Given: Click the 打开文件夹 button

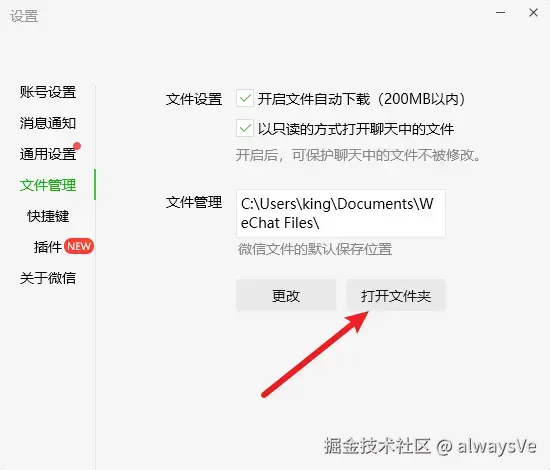Looking at the screenshot, I should coord(396,295).
